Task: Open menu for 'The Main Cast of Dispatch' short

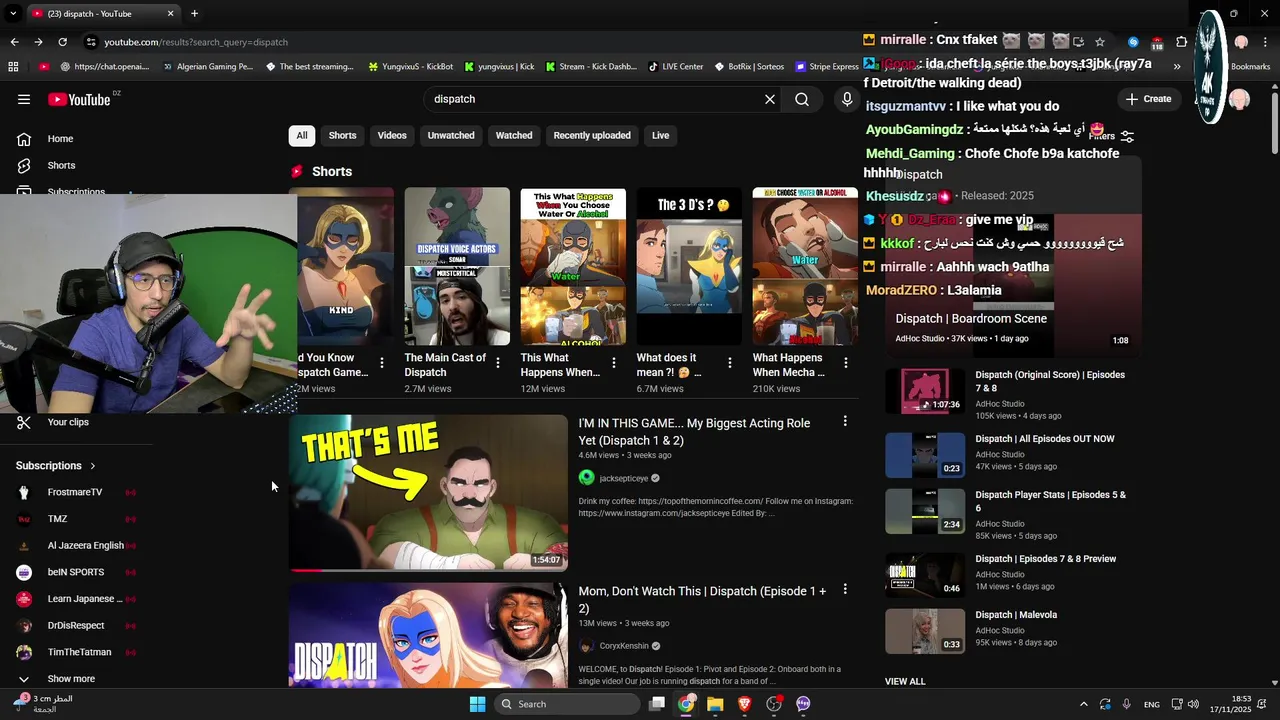Action: click(498, 363)
